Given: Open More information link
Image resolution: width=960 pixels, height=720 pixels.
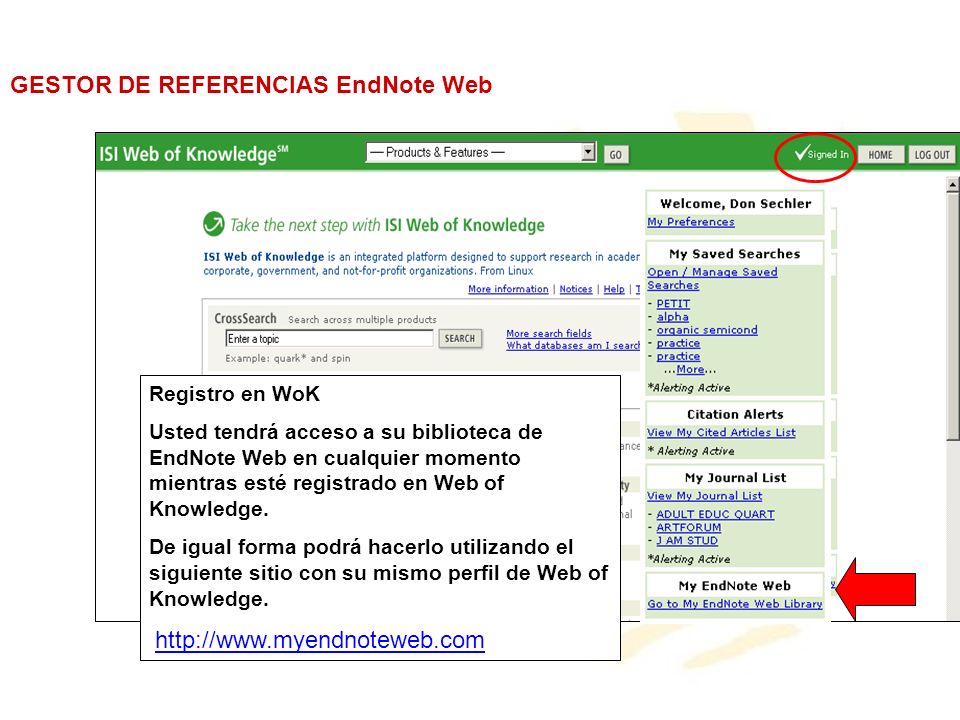Looking at the screenshot, I should tap(508, 289).
